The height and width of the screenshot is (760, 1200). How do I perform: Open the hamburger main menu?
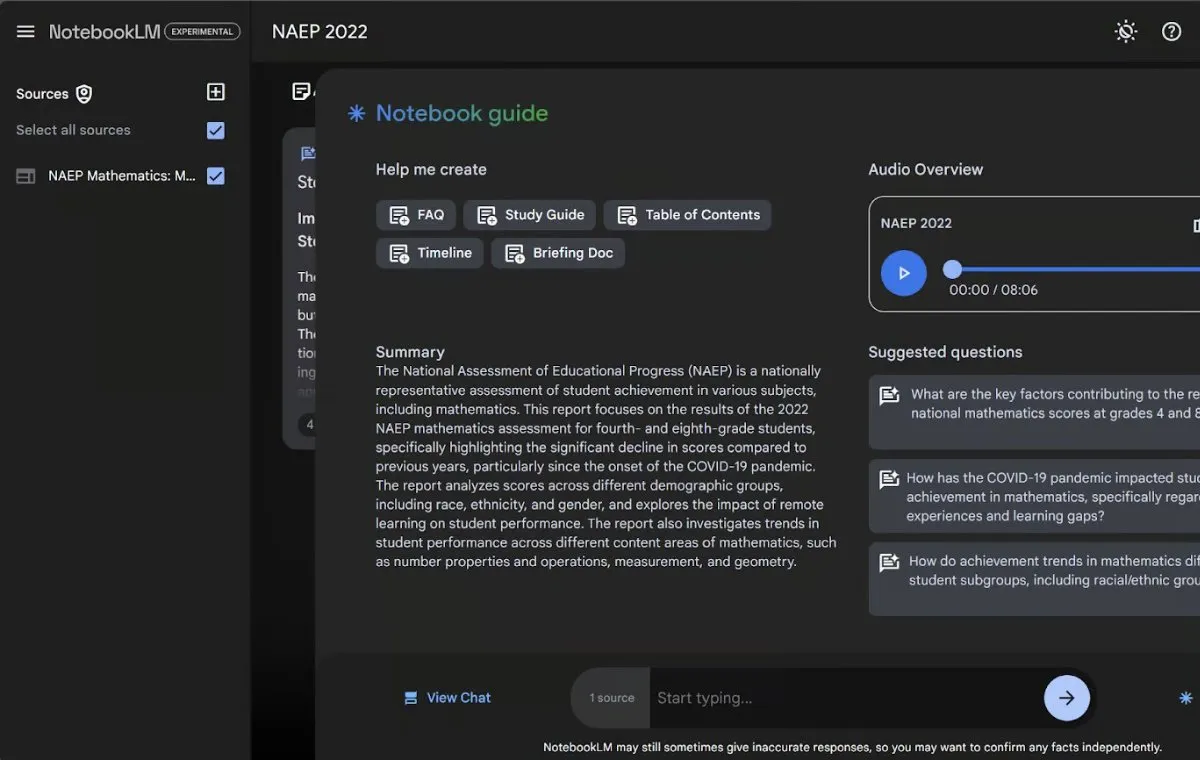click(x=25, y=32)
